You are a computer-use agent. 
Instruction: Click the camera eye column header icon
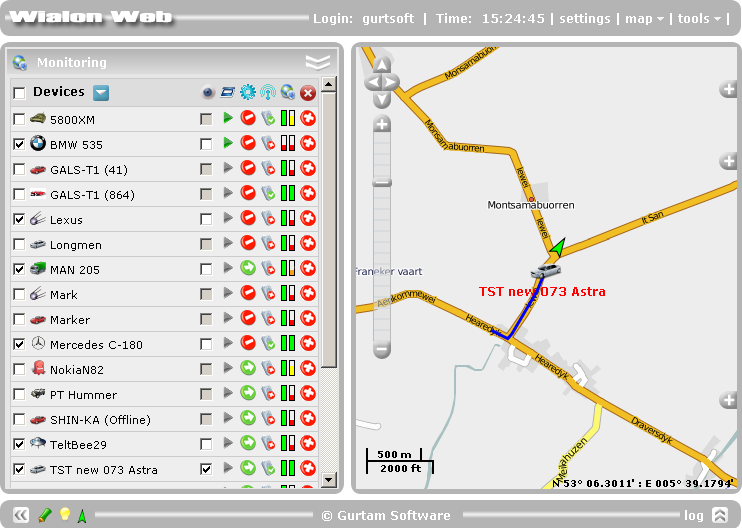pos(208,92)
